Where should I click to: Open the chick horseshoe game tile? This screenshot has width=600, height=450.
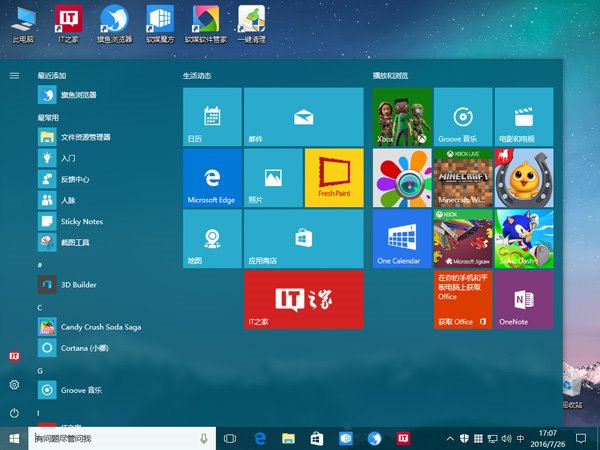click(524, 178)
